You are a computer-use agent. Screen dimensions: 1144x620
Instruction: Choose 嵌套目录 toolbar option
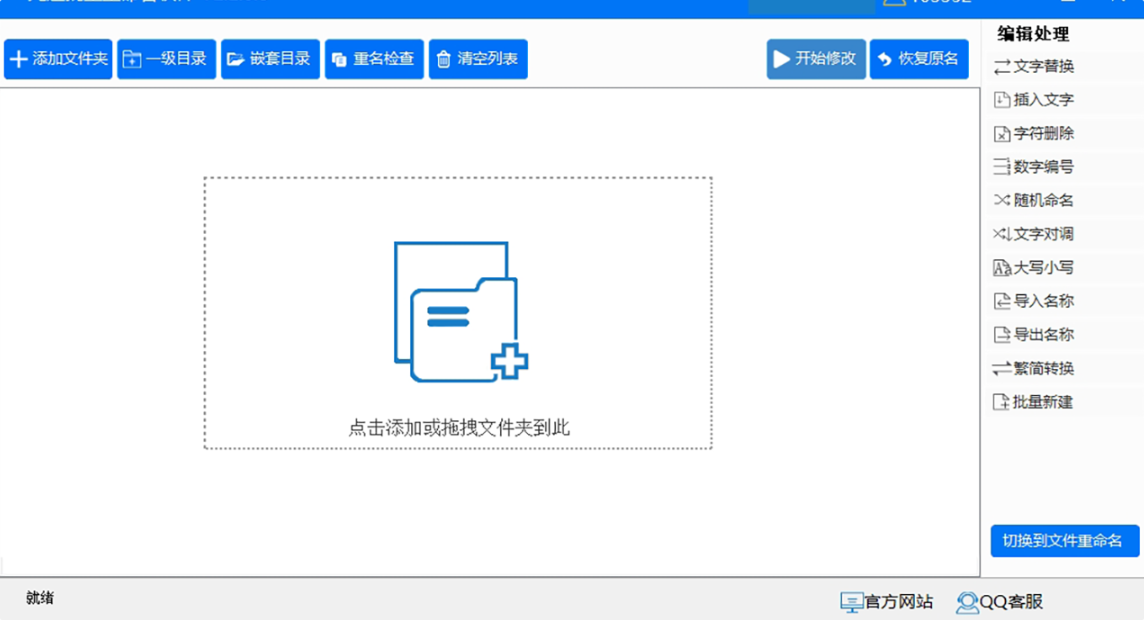coord(270,59)
